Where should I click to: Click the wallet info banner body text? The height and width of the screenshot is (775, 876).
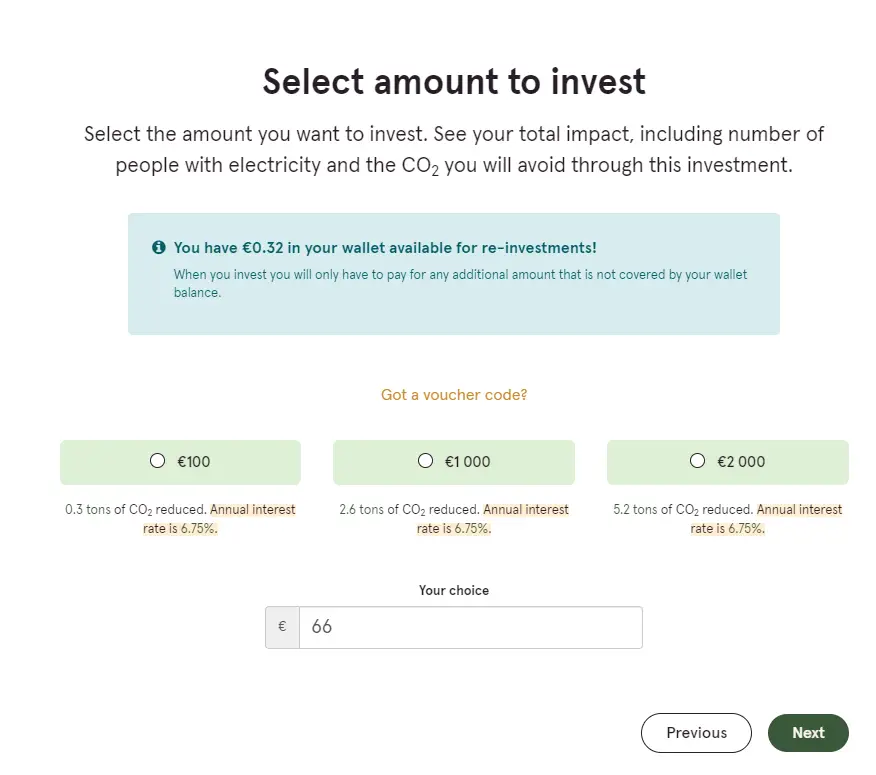(x=460, y=283)
